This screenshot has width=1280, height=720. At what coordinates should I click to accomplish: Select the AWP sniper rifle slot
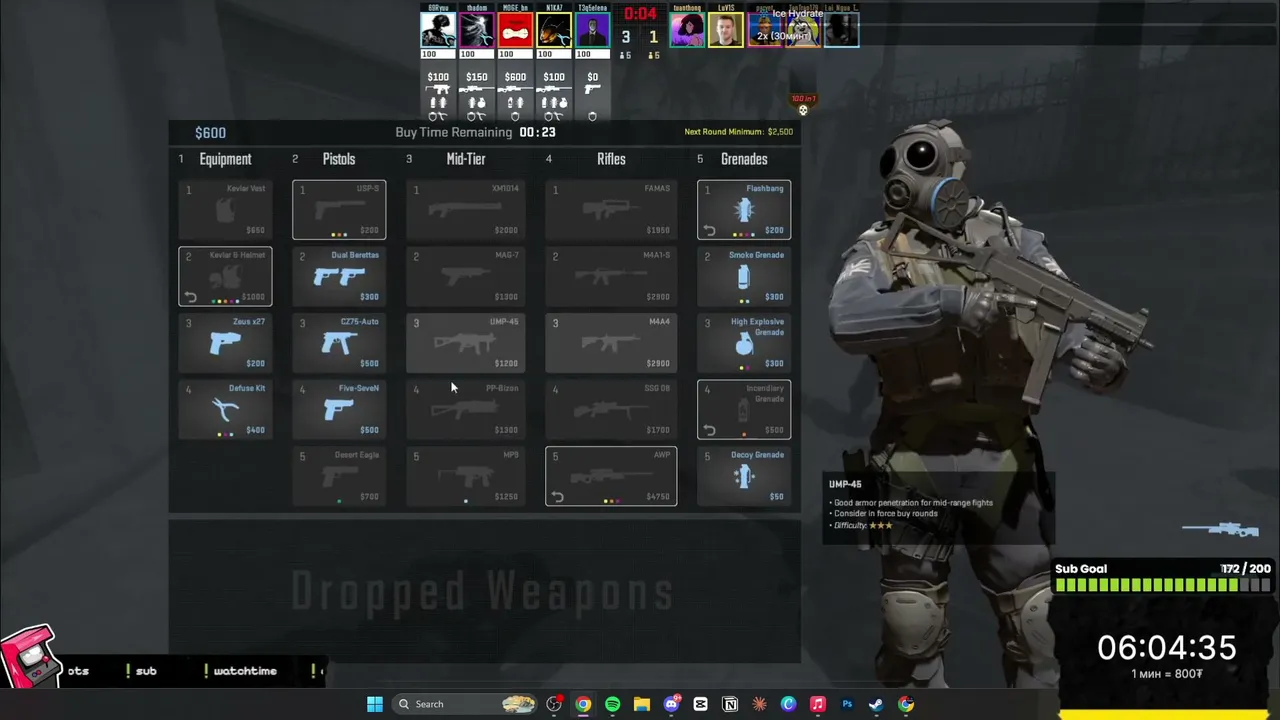[611, 476]
